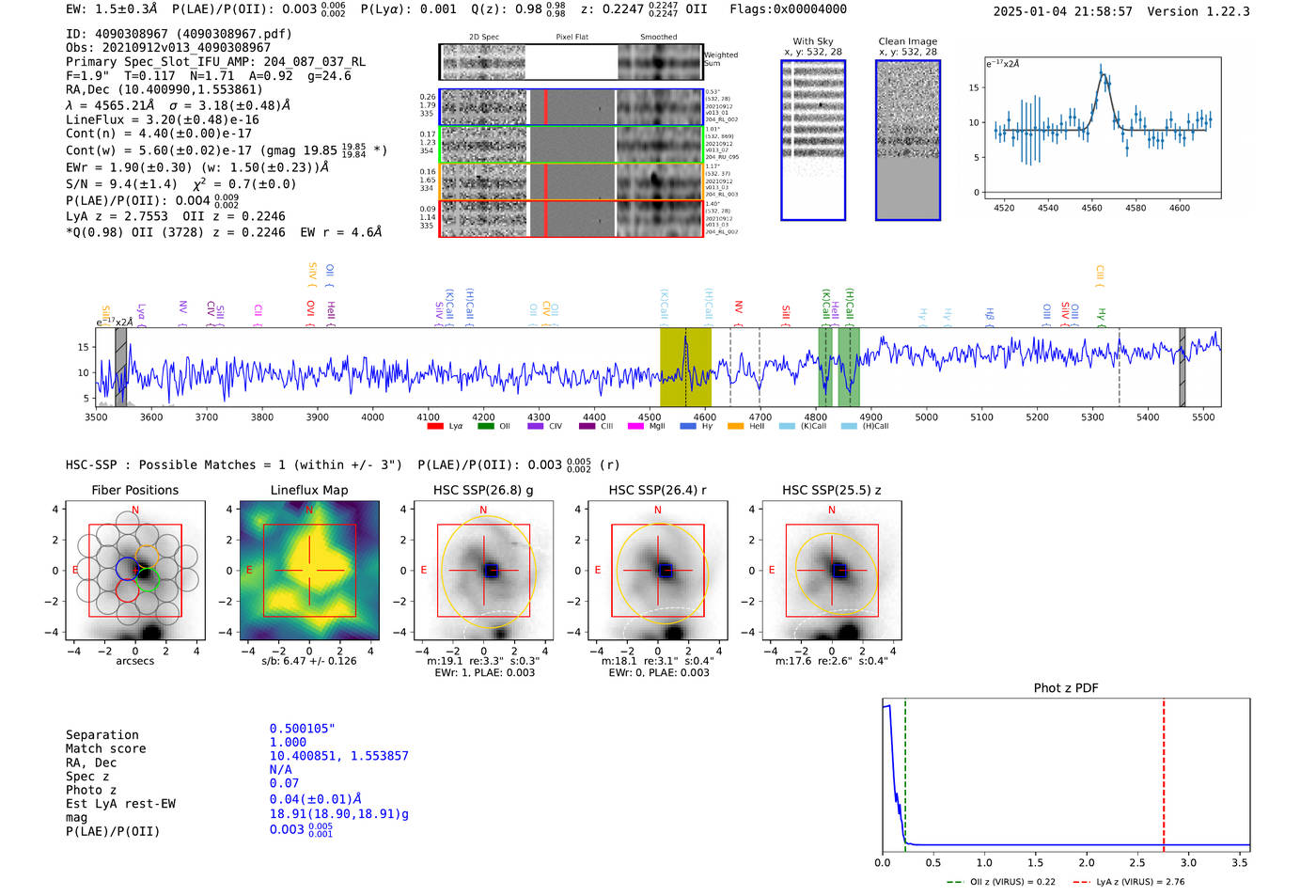1316x896 pixels.
Task: Click the blue Hγ legend swatch
Action: click(688, 426)
